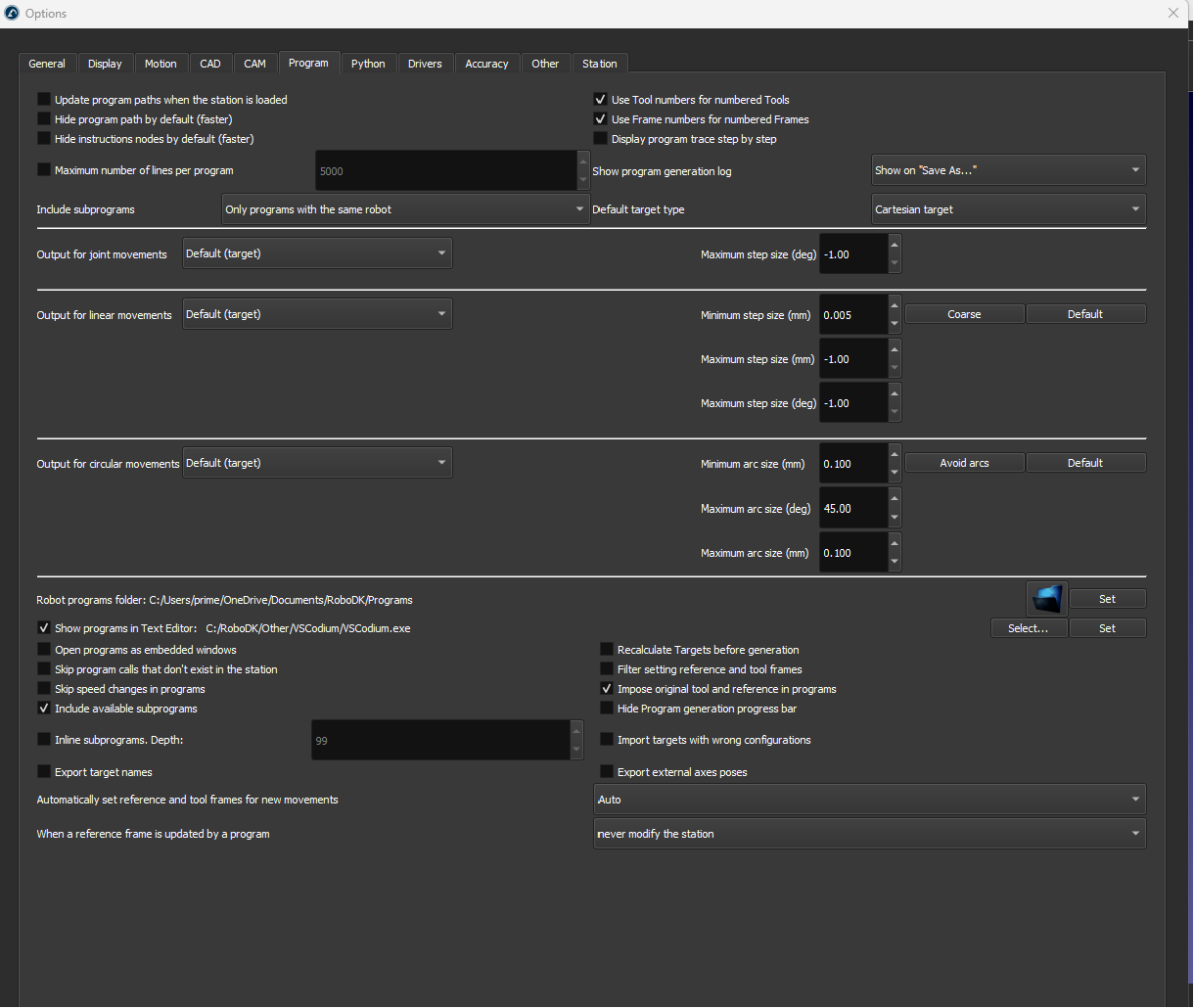1194x1008 pixels.
Task: Enable Export target names checkbox
Action: [44, 772]
